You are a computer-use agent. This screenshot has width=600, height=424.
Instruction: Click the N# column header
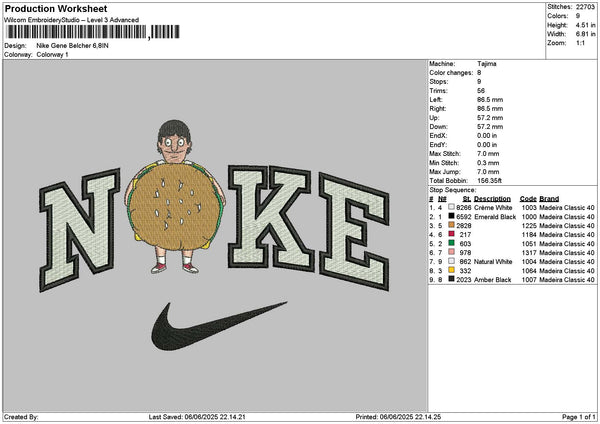[x=442, y=199]
